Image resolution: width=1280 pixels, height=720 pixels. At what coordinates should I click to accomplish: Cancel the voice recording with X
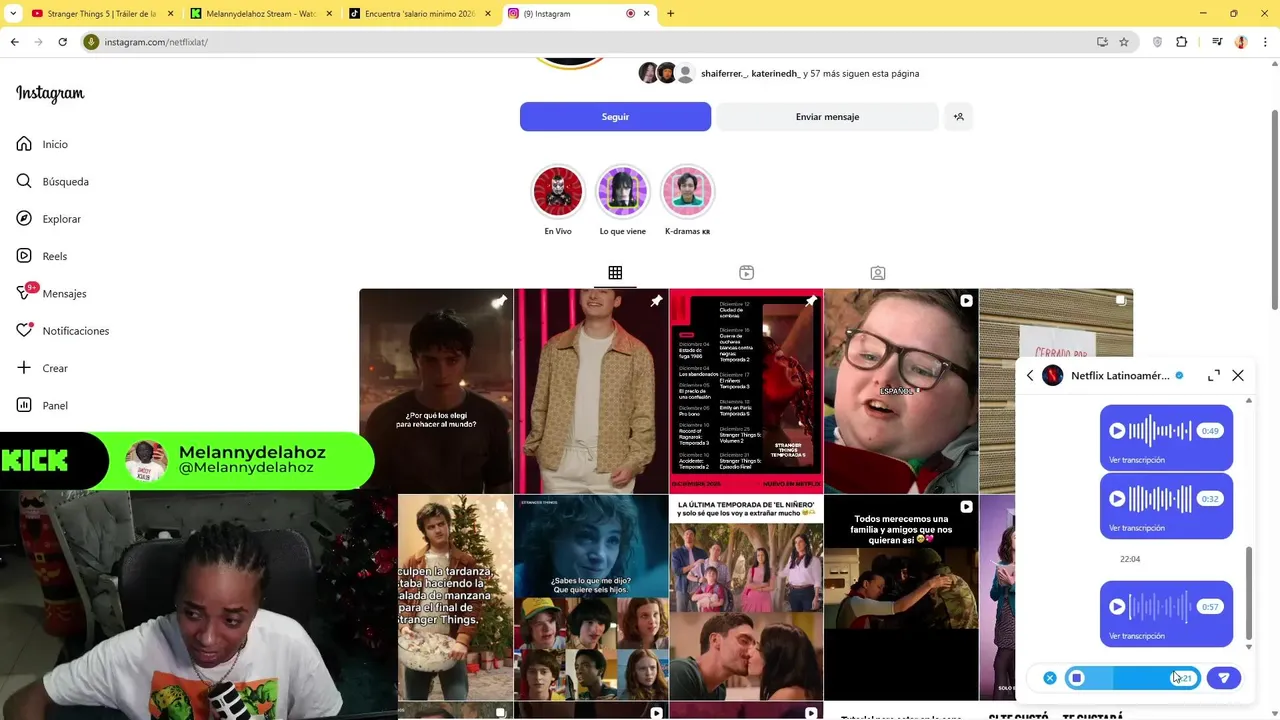tap(1050, 678)
